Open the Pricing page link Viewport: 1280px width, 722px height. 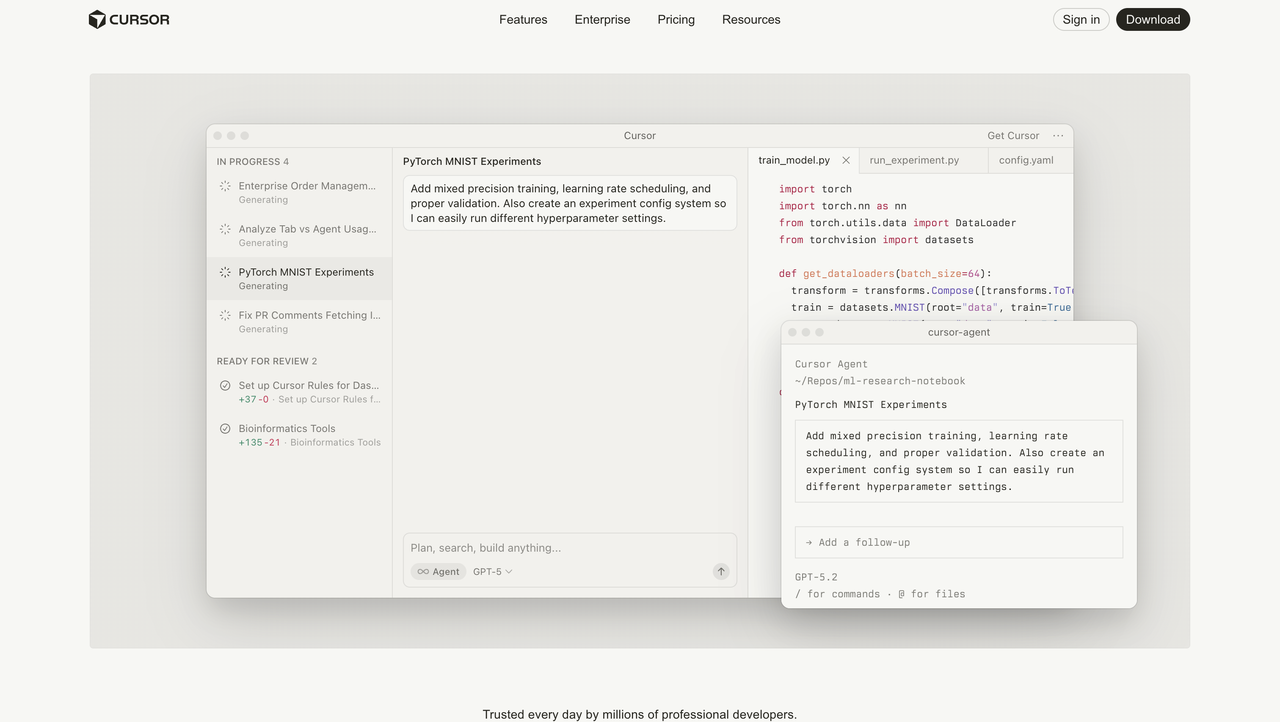676,19
